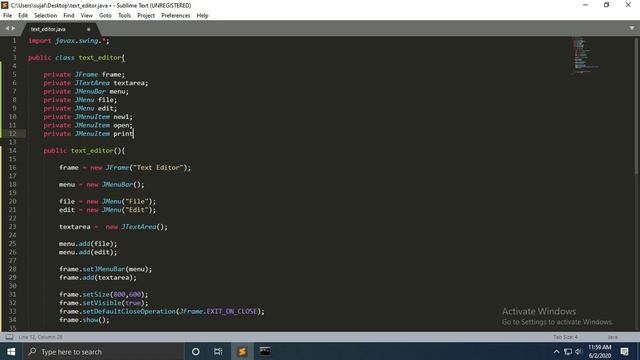Viewport: 640px width, 360px height.
Task: Click on "JMenuItem new1;" line
Action: tap(88, 117)
